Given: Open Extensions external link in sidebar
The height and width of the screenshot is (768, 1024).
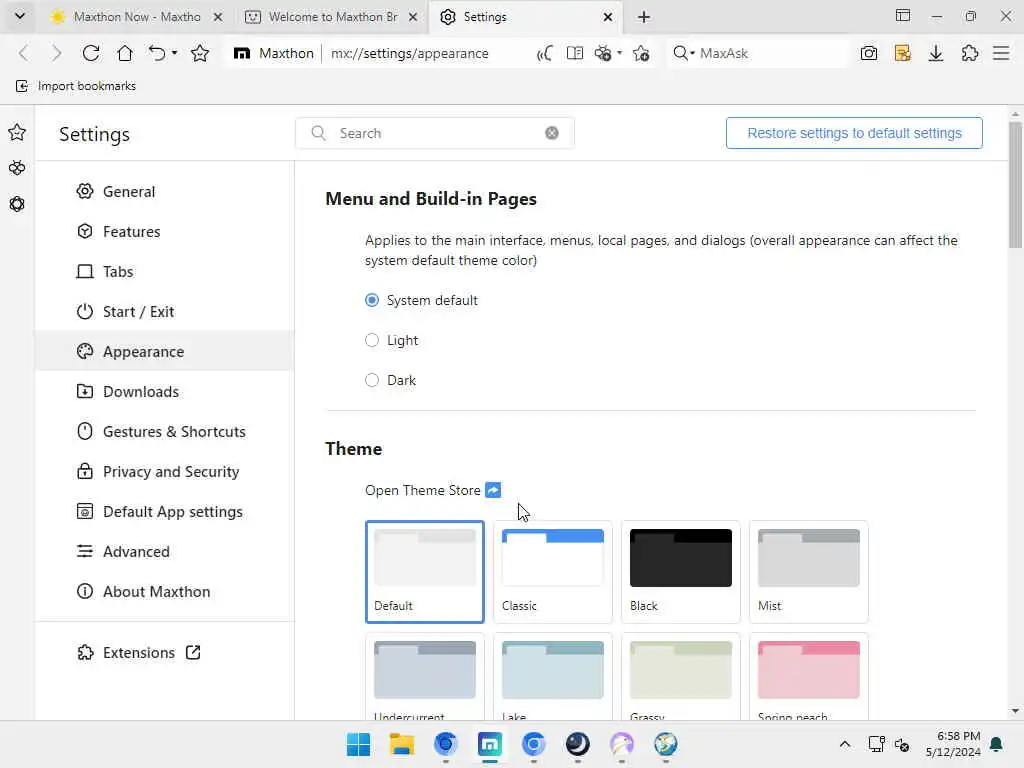Looking at the screenshot, I should click(x=164, y=652).
